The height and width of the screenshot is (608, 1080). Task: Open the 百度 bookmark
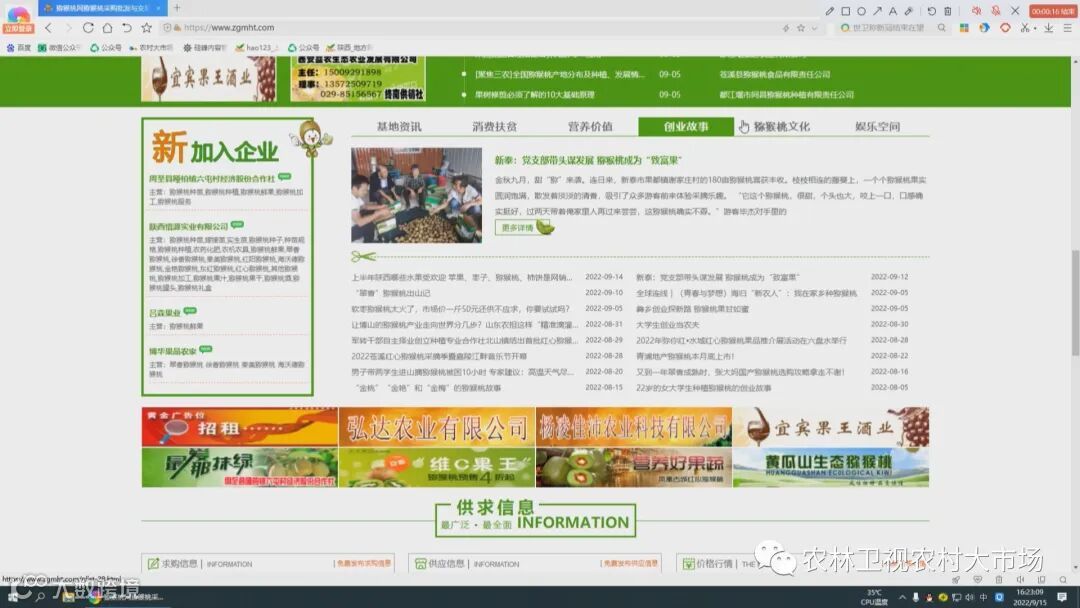tap(19, 48)
